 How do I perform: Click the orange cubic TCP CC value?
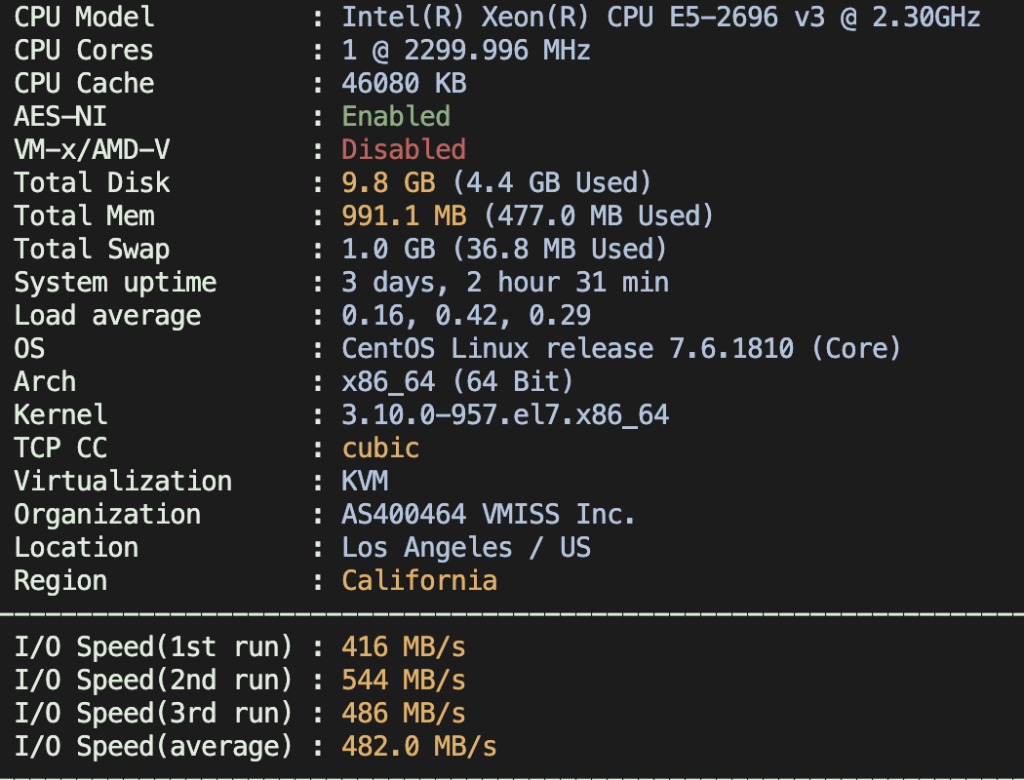click(x=380, y=447)
